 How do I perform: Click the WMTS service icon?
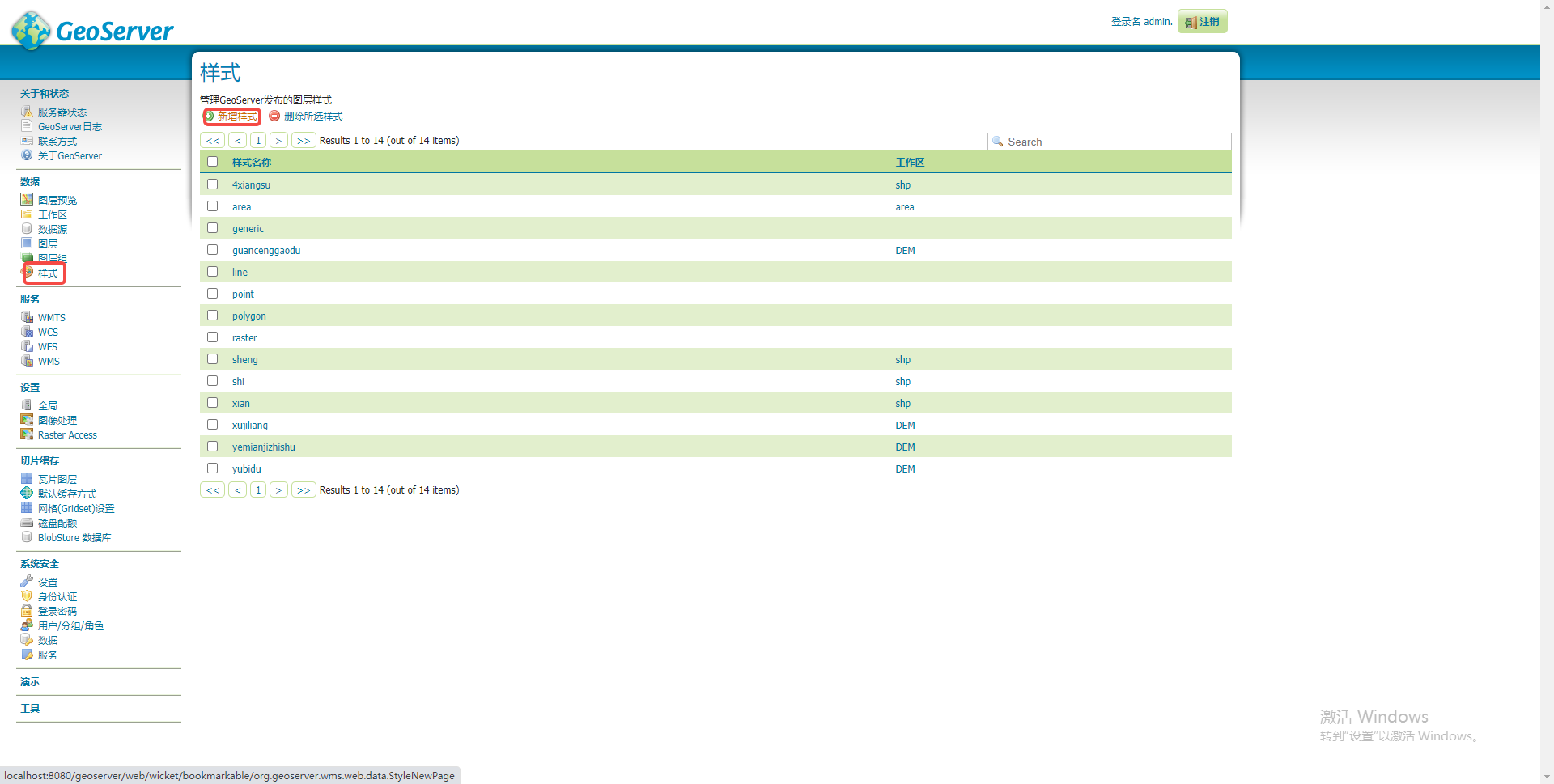(27, 317)
